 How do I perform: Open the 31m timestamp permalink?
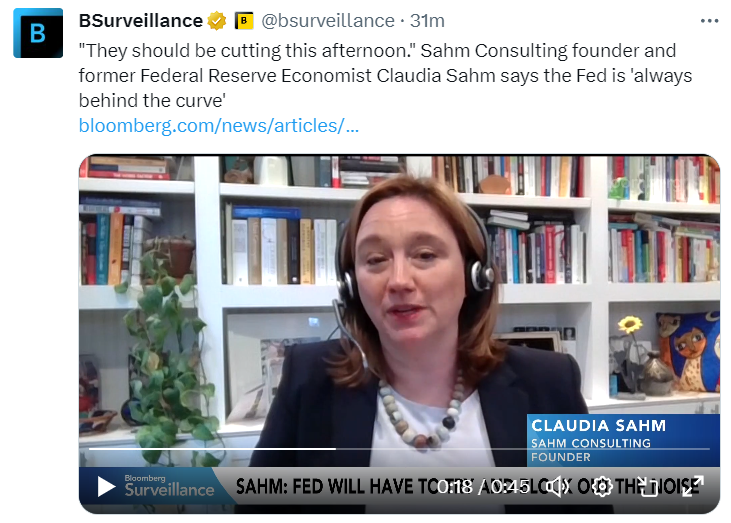point(427,21)
